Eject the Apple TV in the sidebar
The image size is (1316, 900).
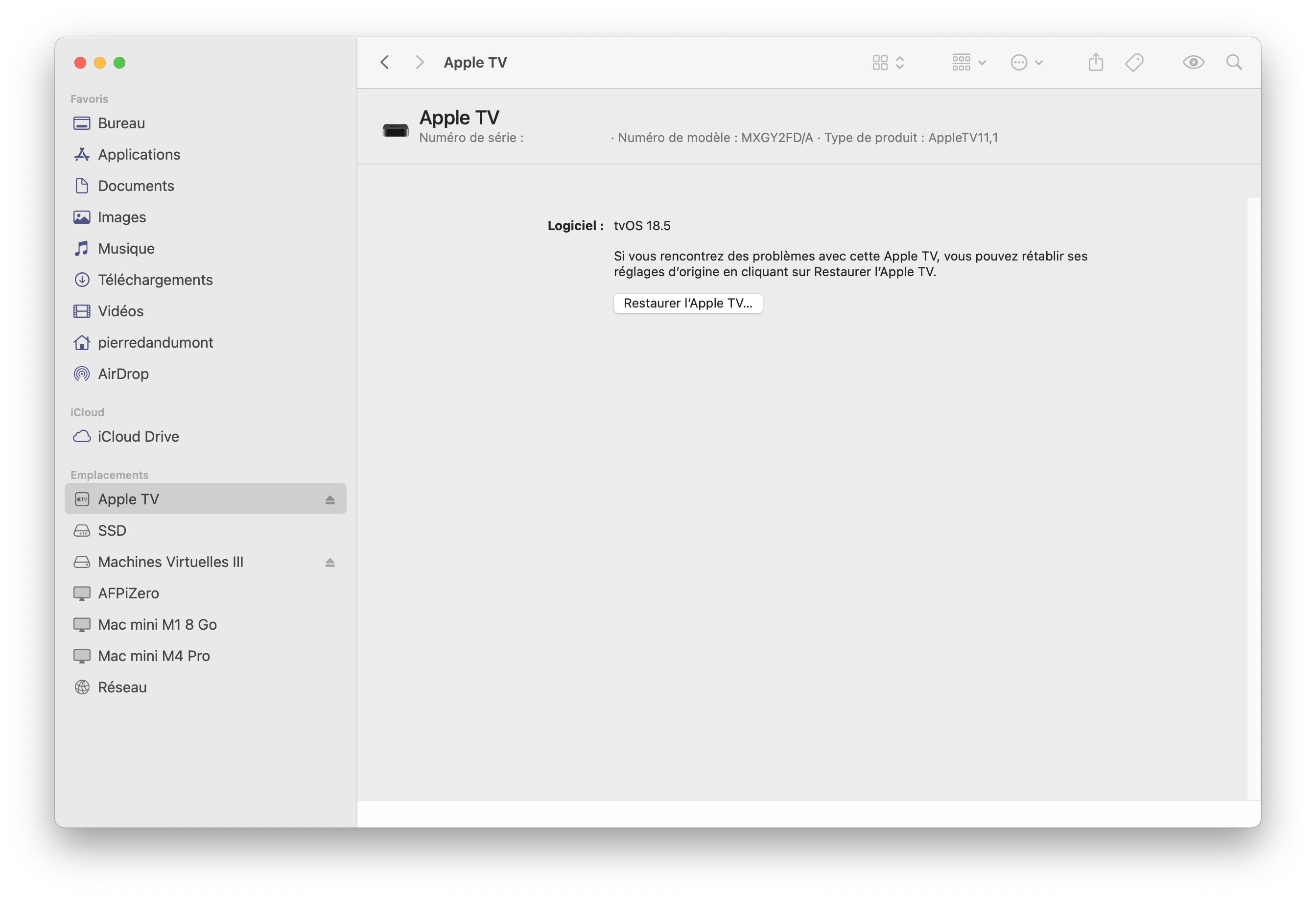330,499
